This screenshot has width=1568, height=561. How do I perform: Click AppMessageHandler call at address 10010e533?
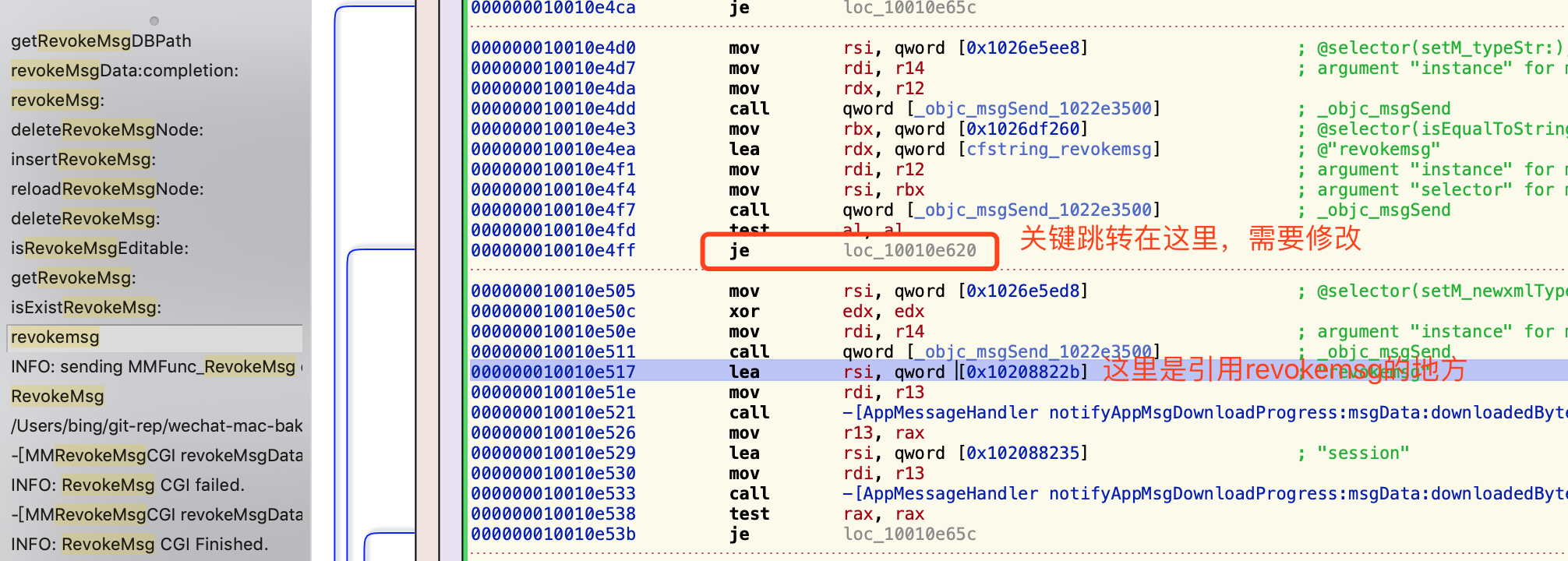(1205, 493)
